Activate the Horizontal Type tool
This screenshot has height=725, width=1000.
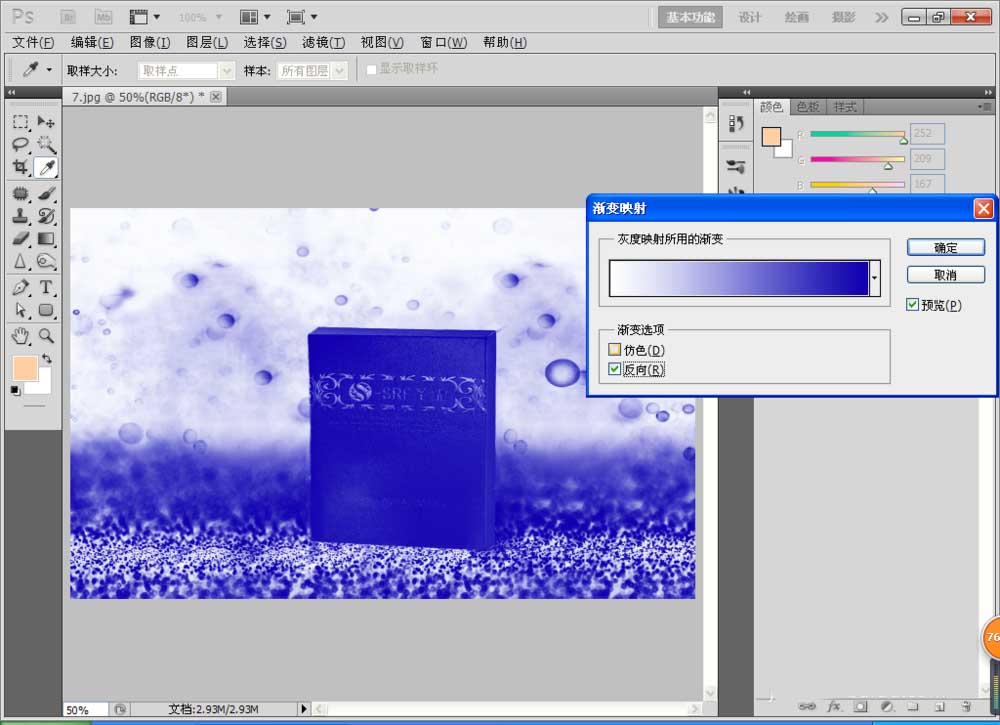46,288
